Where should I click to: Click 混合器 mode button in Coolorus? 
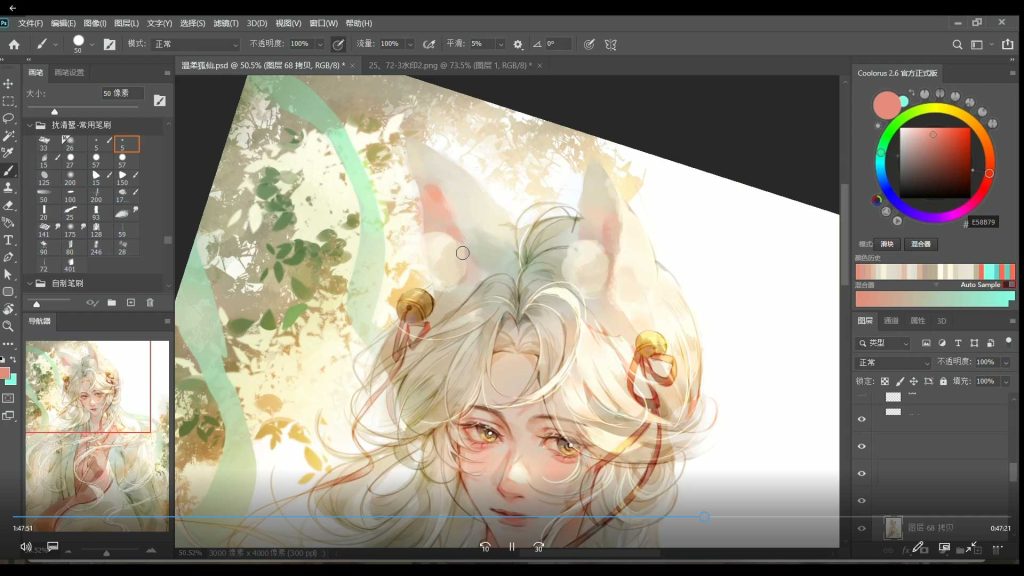pyautogui.click(x=921, y=244)
